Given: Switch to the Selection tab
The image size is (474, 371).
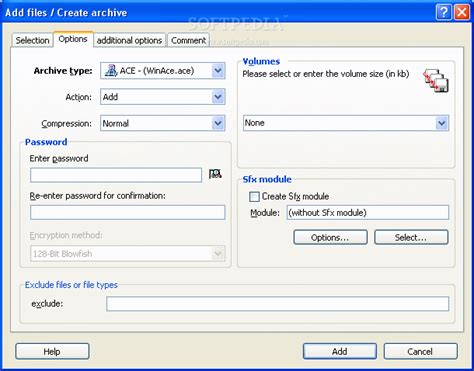Looking at the screenshot, I should pos(32,40).
